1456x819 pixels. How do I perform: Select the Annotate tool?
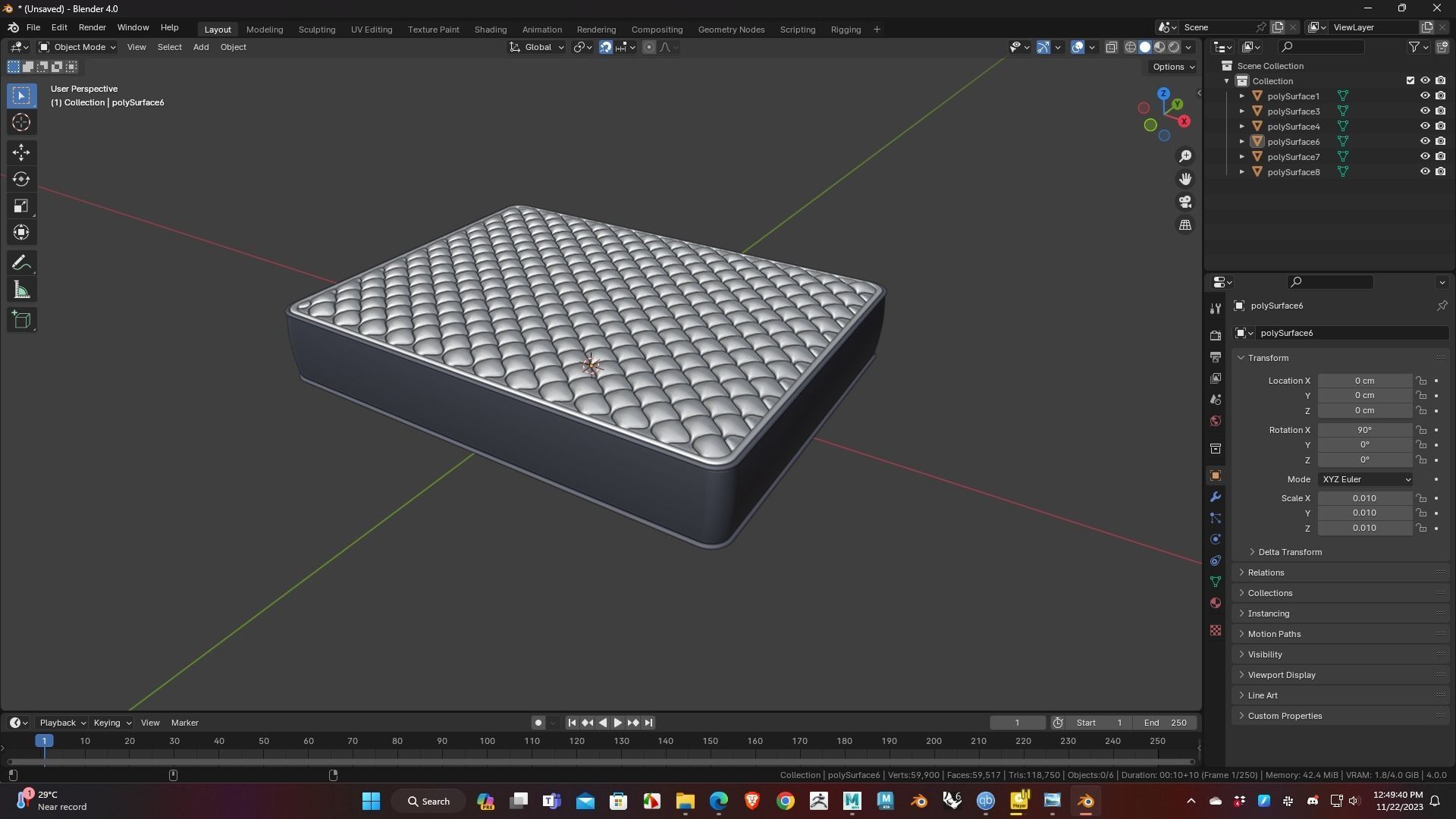(x=21, y=263)
